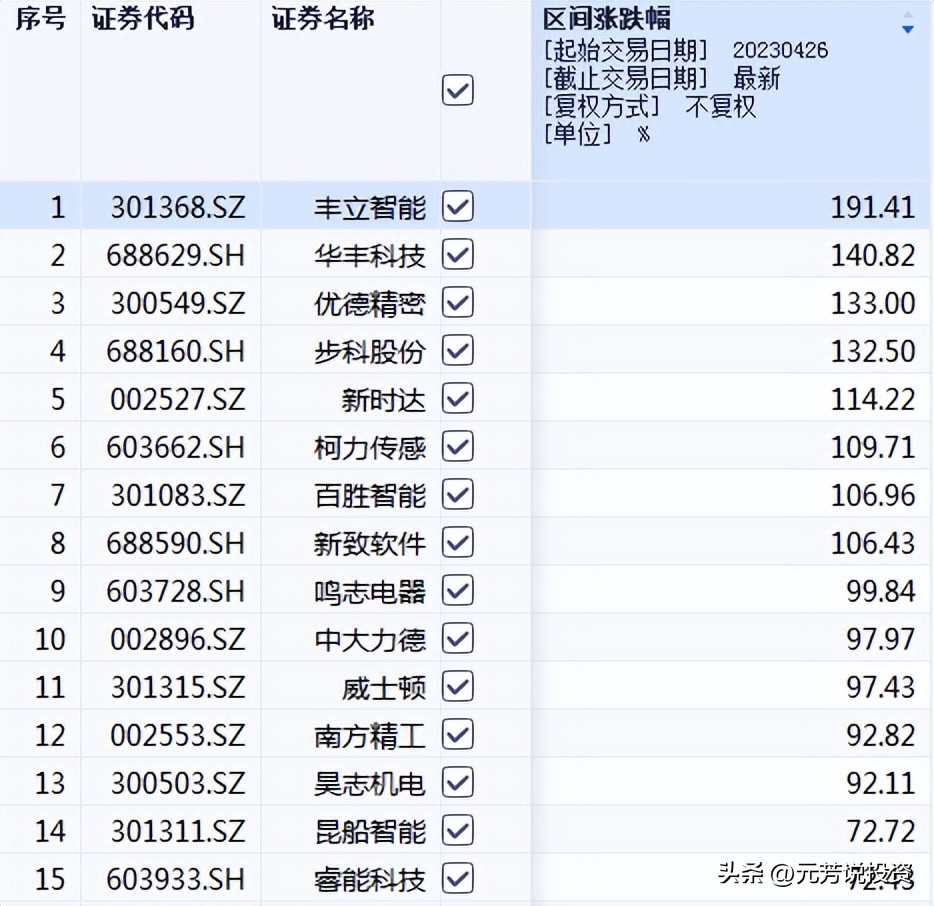
Task: Click the 柯力传感 security name
Action: (x=369, y=447)
